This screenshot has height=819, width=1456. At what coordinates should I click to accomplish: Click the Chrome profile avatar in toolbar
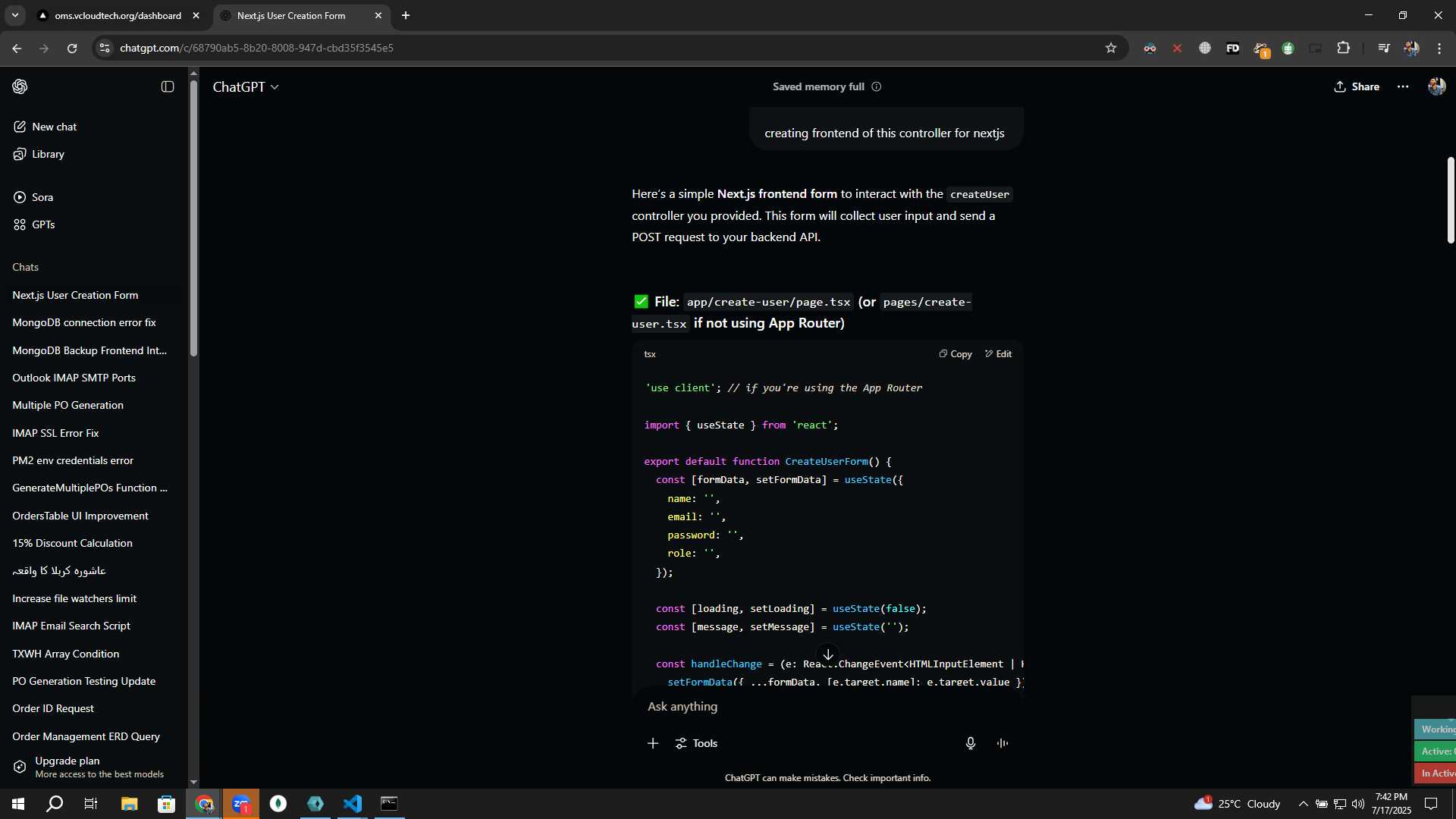1411,48
